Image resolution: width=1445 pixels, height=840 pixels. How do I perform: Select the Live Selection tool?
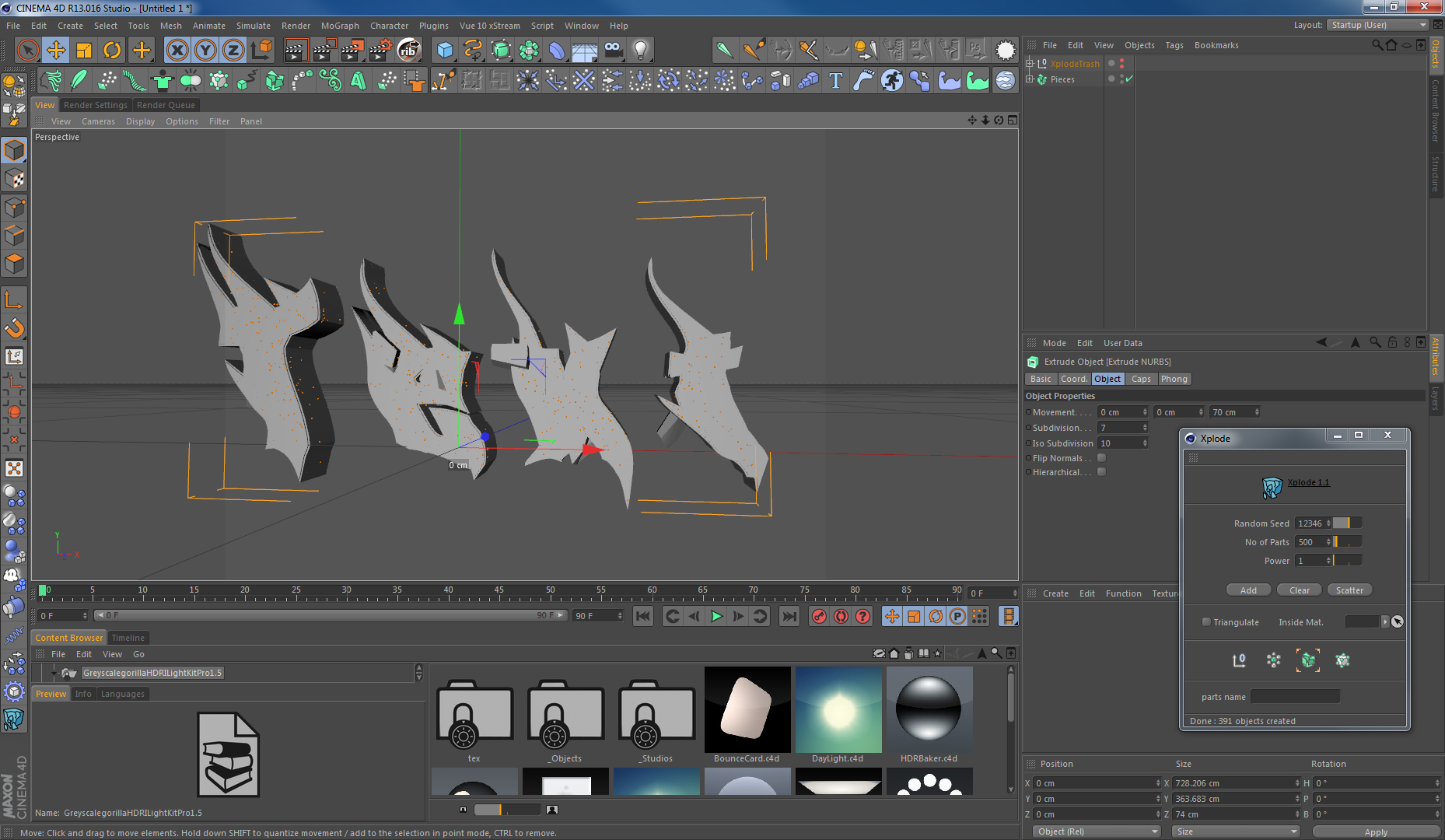click(28, 51)
